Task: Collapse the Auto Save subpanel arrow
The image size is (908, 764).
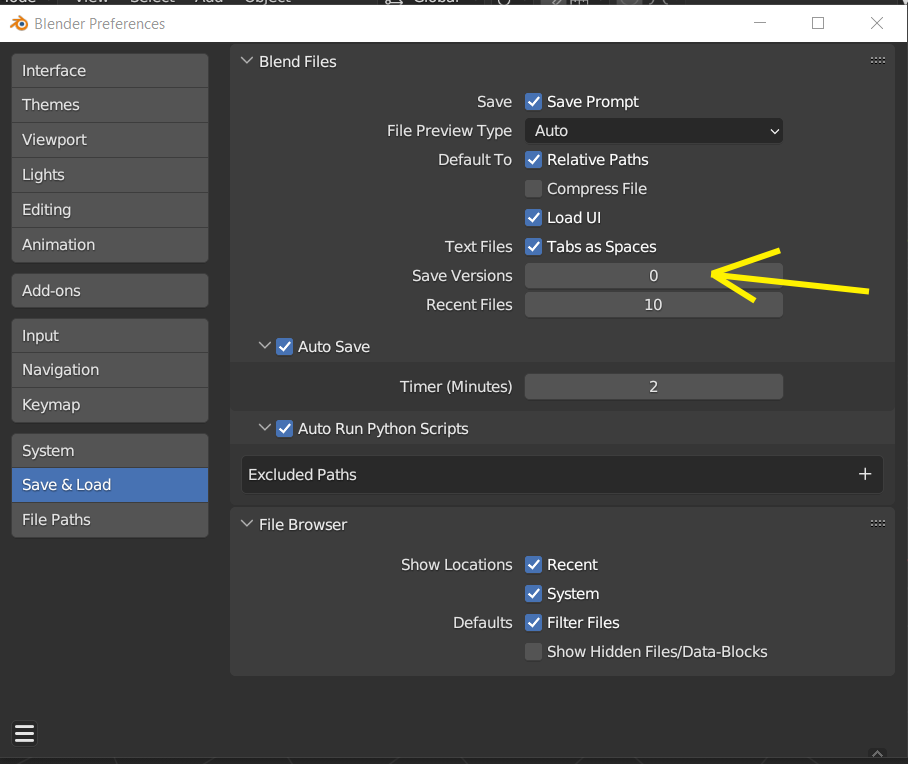Action: (265, 347)
